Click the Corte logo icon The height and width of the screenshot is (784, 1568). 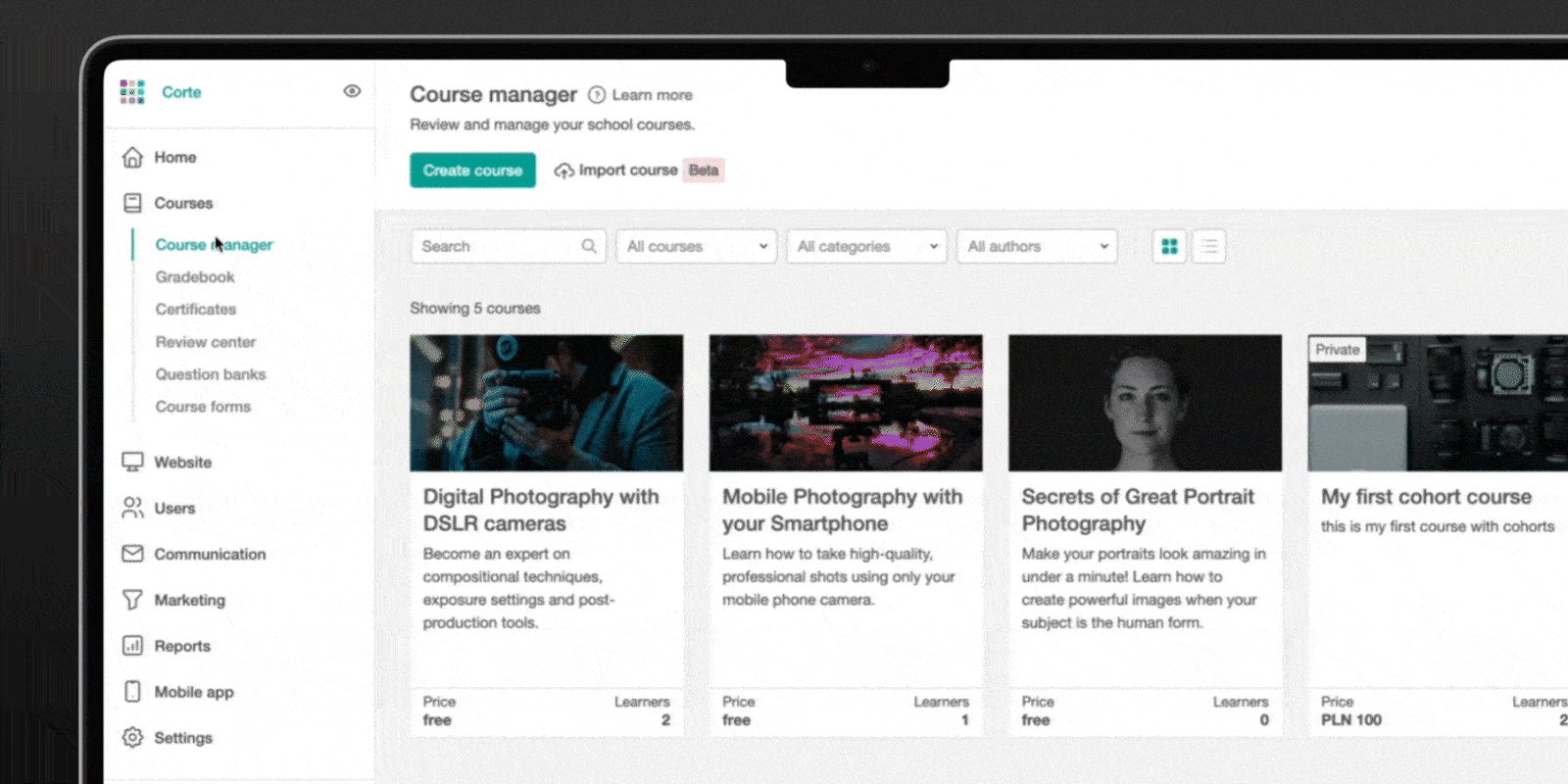pyautogui.click(x=132, y=92)
